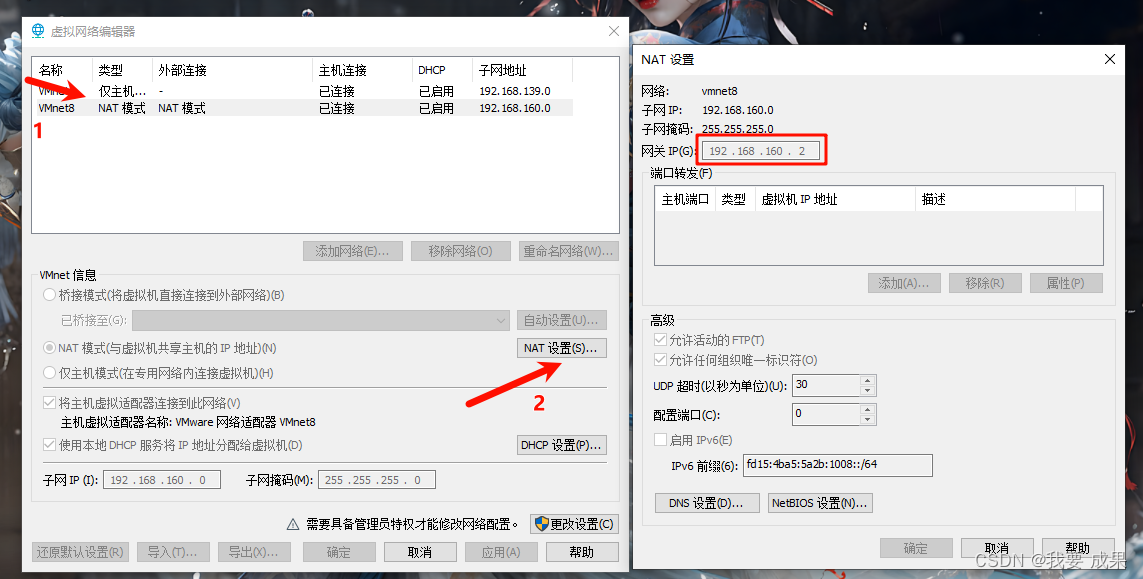Click the Virtual Network Editor globe icon
Image resolution: width=1143 pixels, height=579 pixels.
(x=38, y=31)
